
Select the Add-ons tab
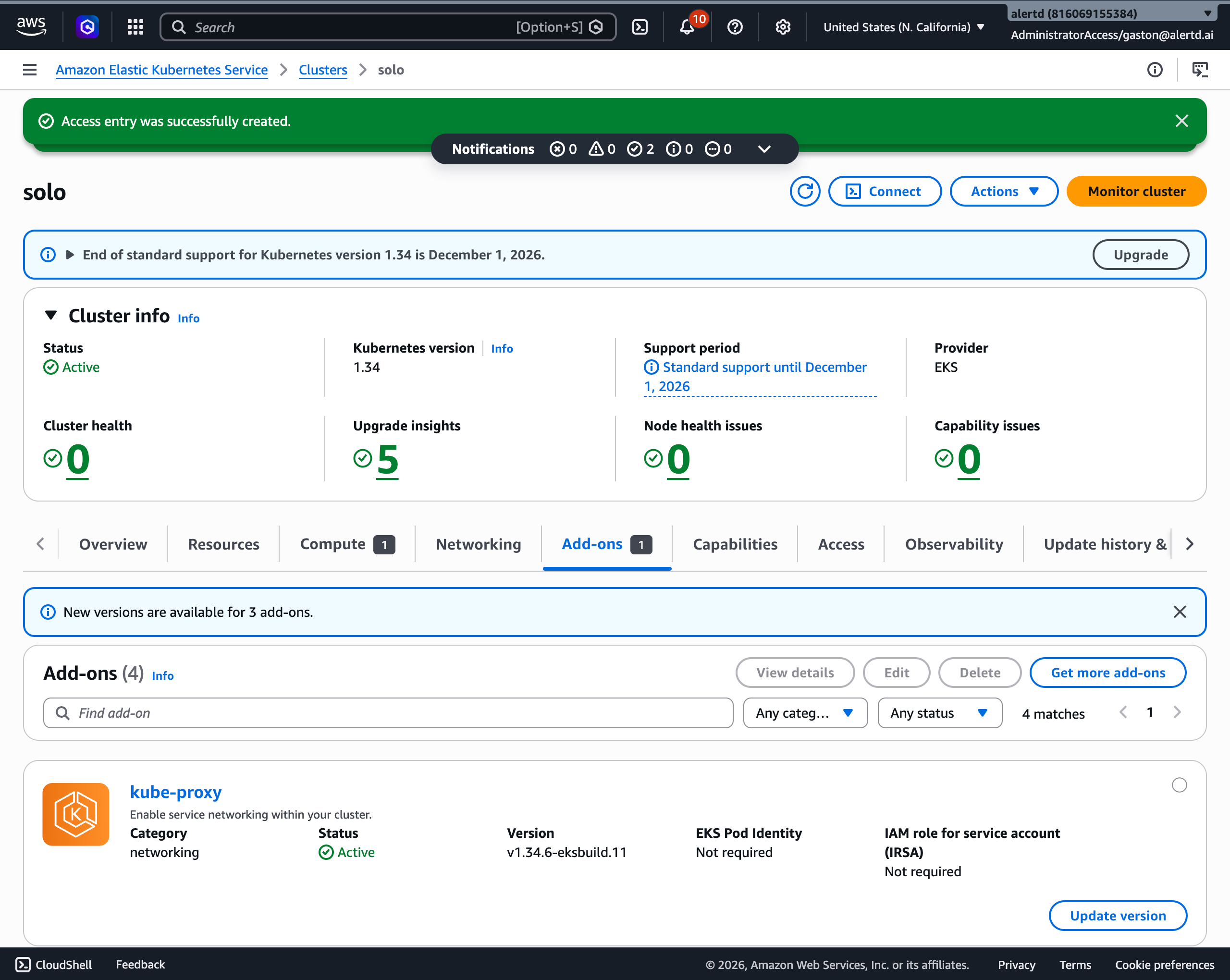pyautogui.click(x=606, y=544)
